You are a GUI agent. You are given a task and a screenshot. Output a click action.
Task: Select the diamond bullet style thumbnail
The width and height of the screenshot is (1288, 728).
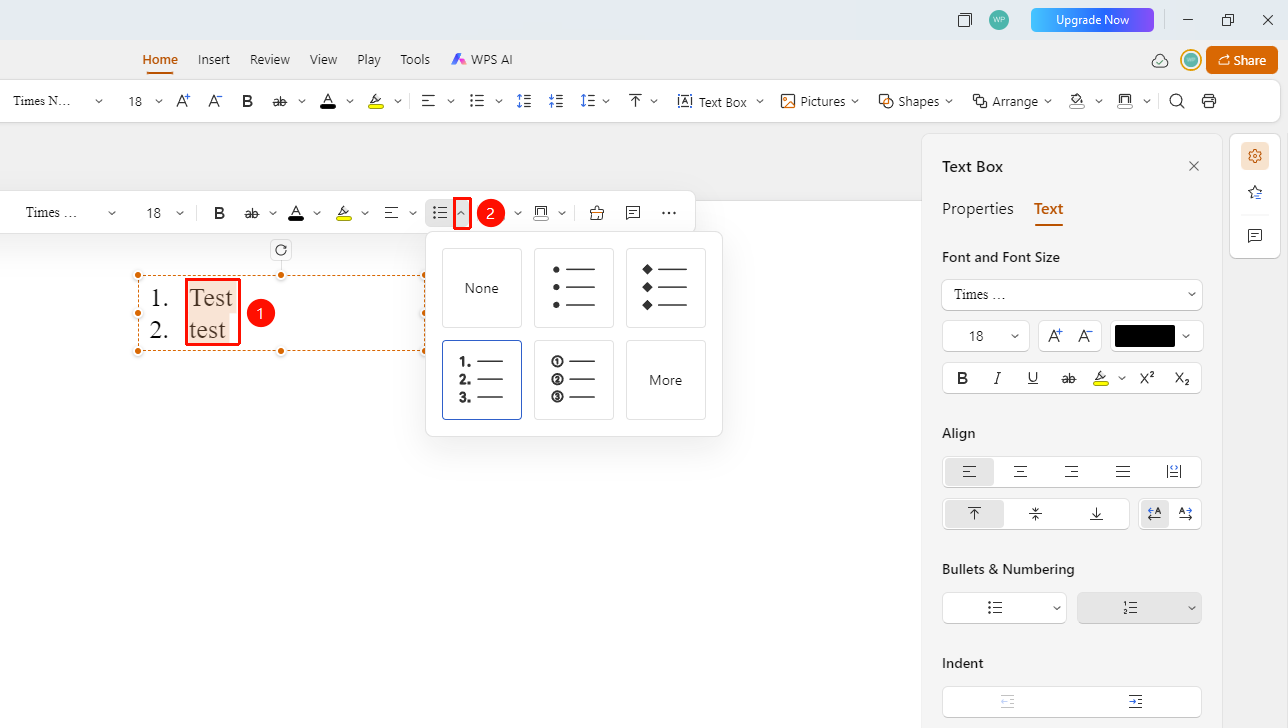click(x=666, y=288)
